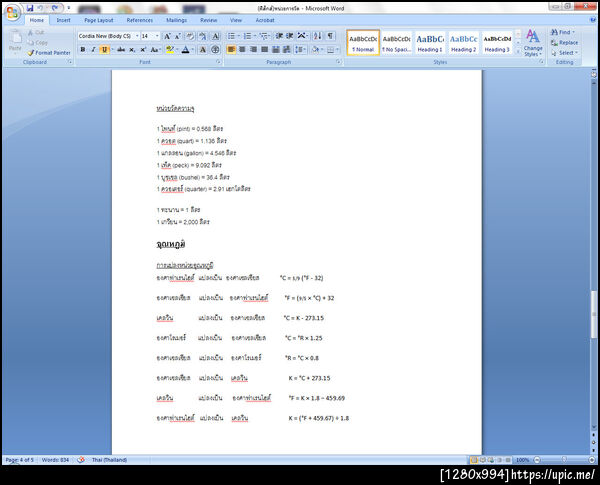This screenshot has height=485, width=600.
Task: Show or hide paragraph marks
Action: click(x=330, y=36)
